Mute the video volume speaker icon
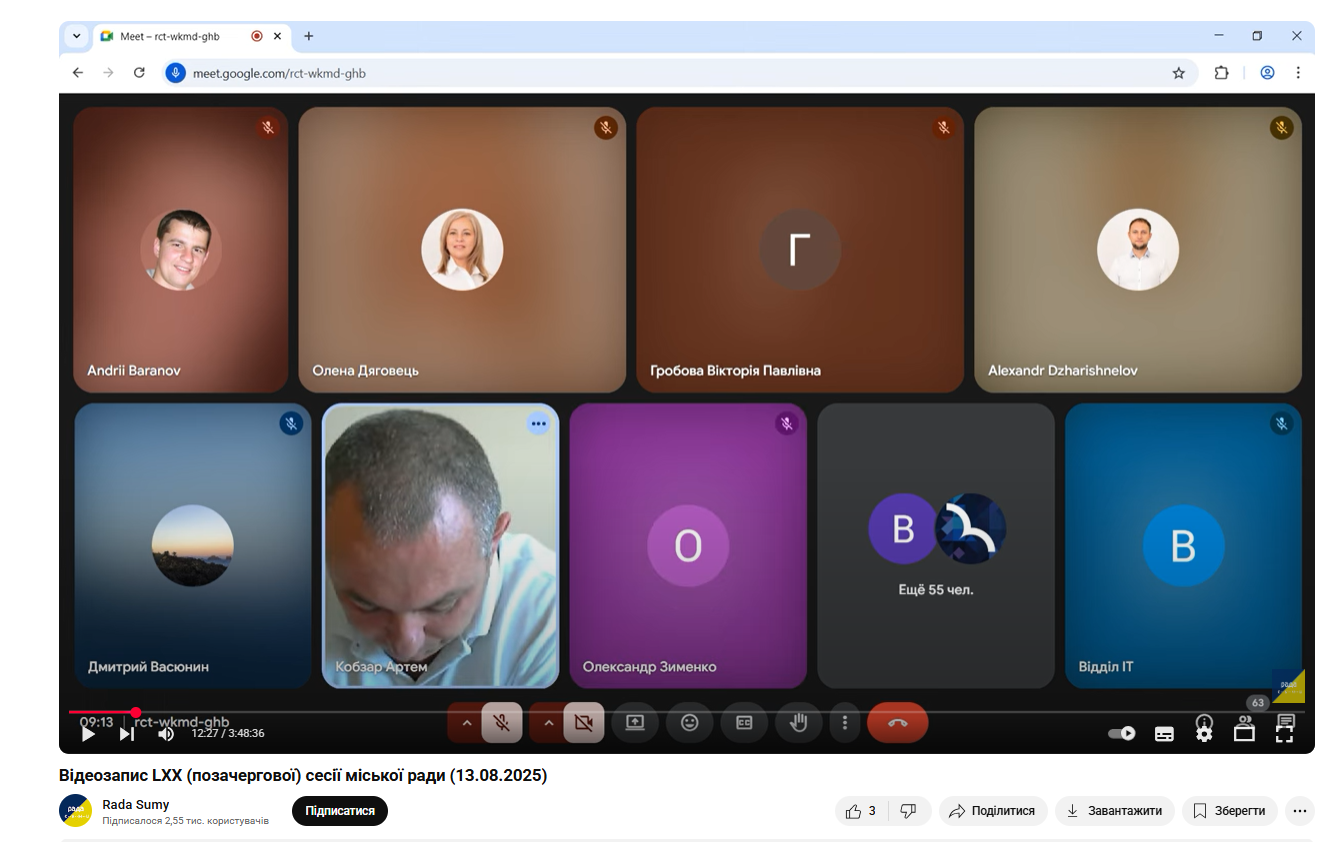Viewport: 1326px width, 842px height. (166, 734)
